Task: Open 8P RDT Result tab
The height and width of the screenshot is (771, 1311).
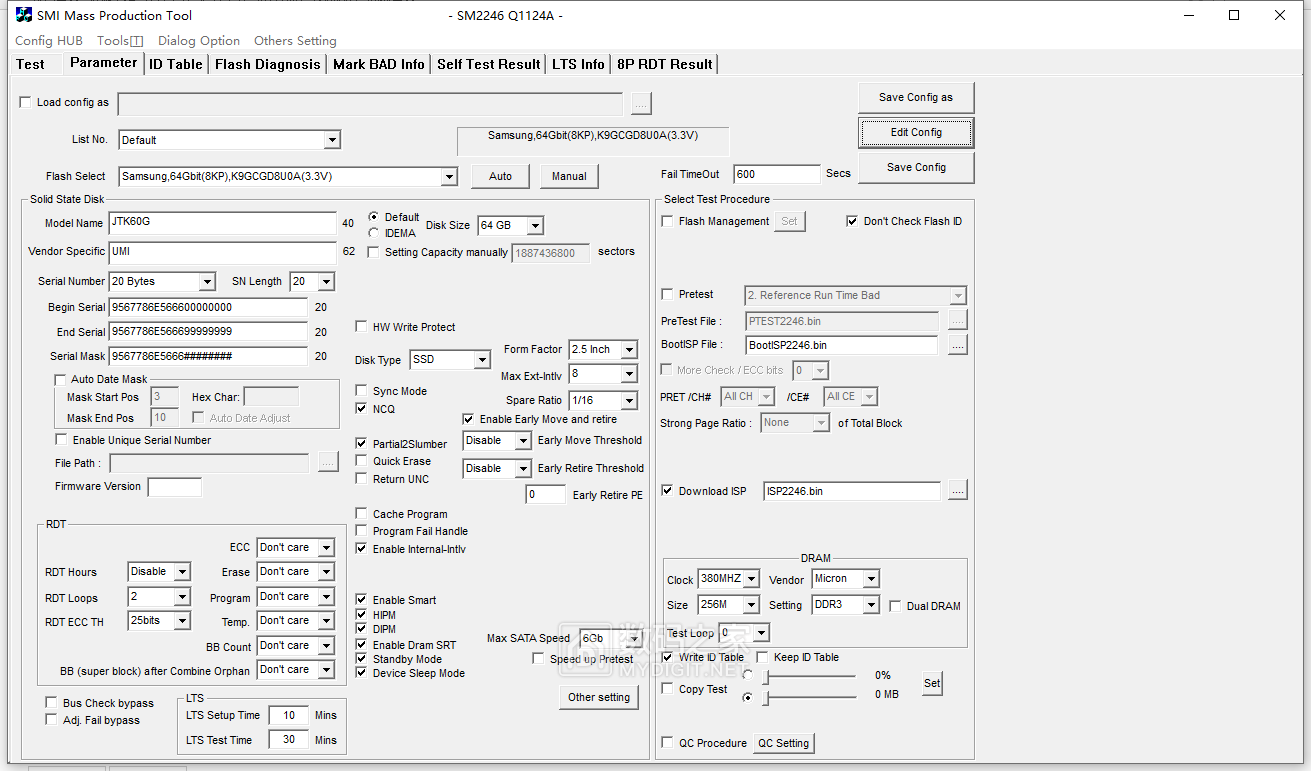Action: pyautogui.click(x=665, y=64)
